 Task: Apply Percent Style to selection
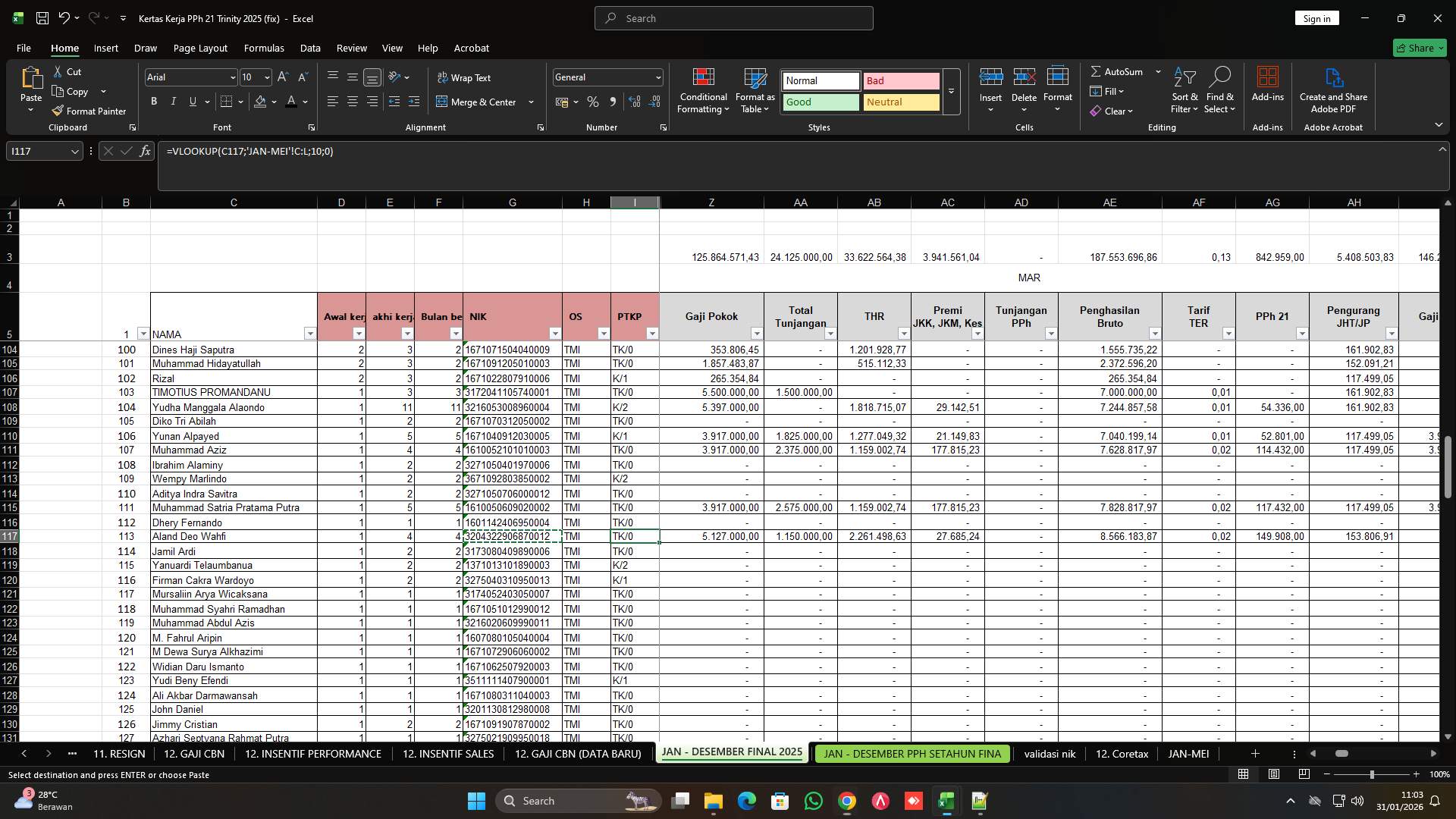point(593,102)
